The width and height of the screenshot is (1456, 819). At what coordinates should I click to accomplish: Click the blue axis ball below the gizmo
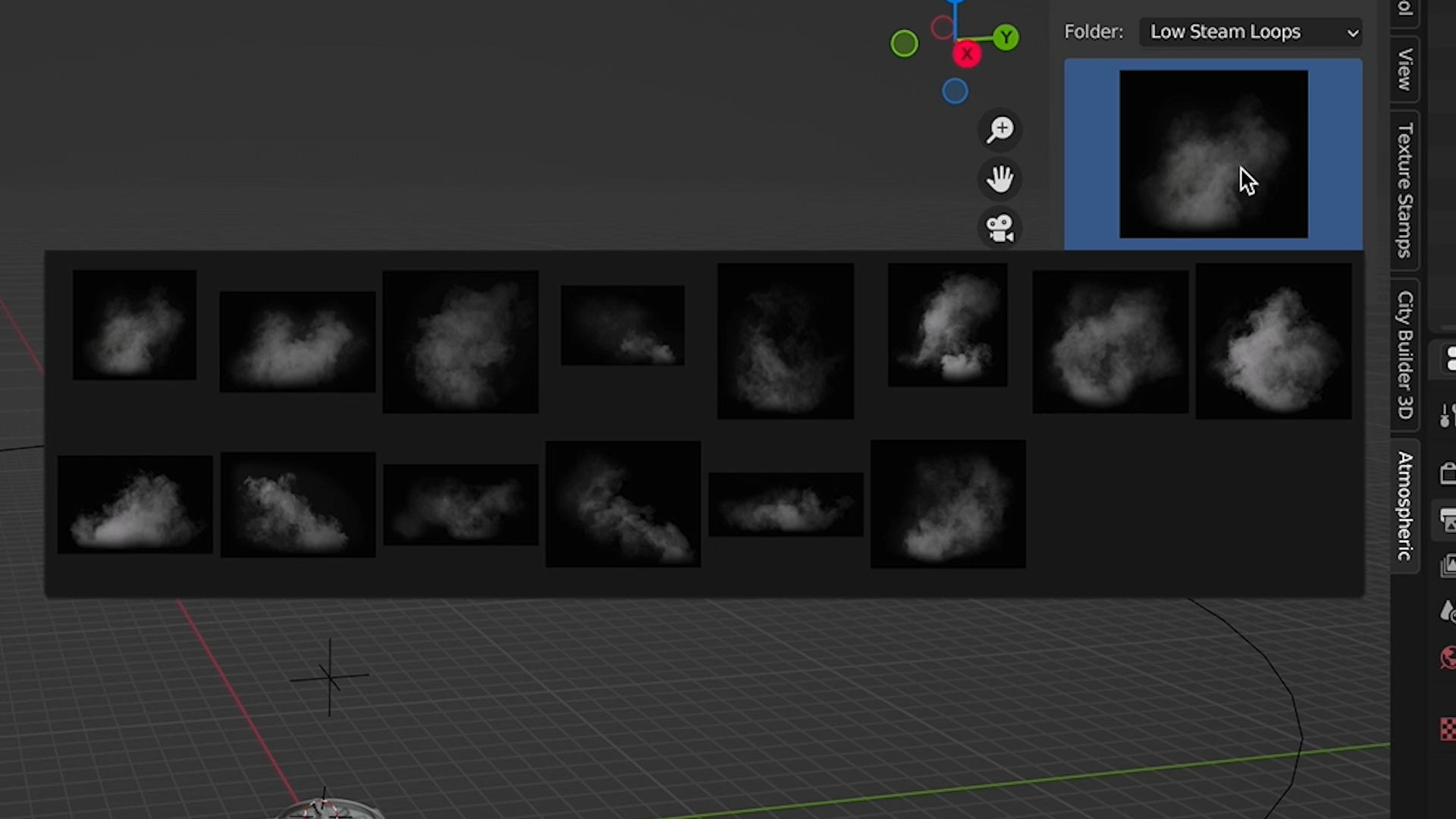click(x=955, y=90)
